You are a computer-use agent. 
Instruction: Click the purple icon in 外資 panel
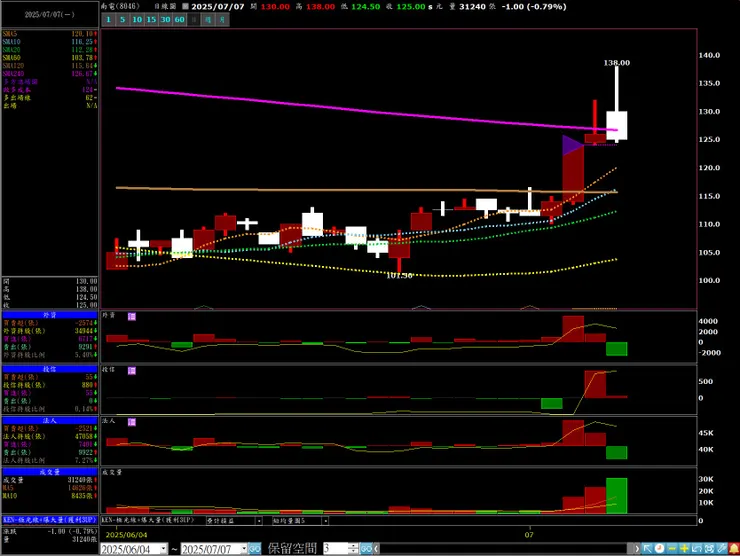pyautogui.click(x=132, y=317)
